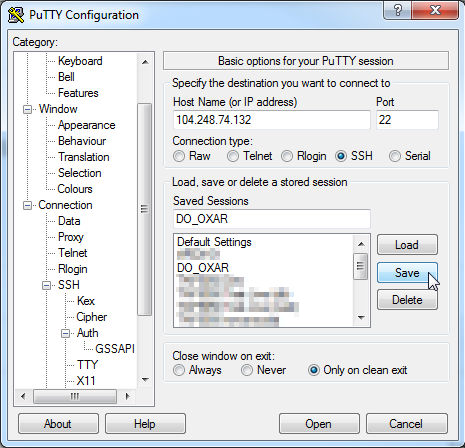Open the Data category

[69, 221]
